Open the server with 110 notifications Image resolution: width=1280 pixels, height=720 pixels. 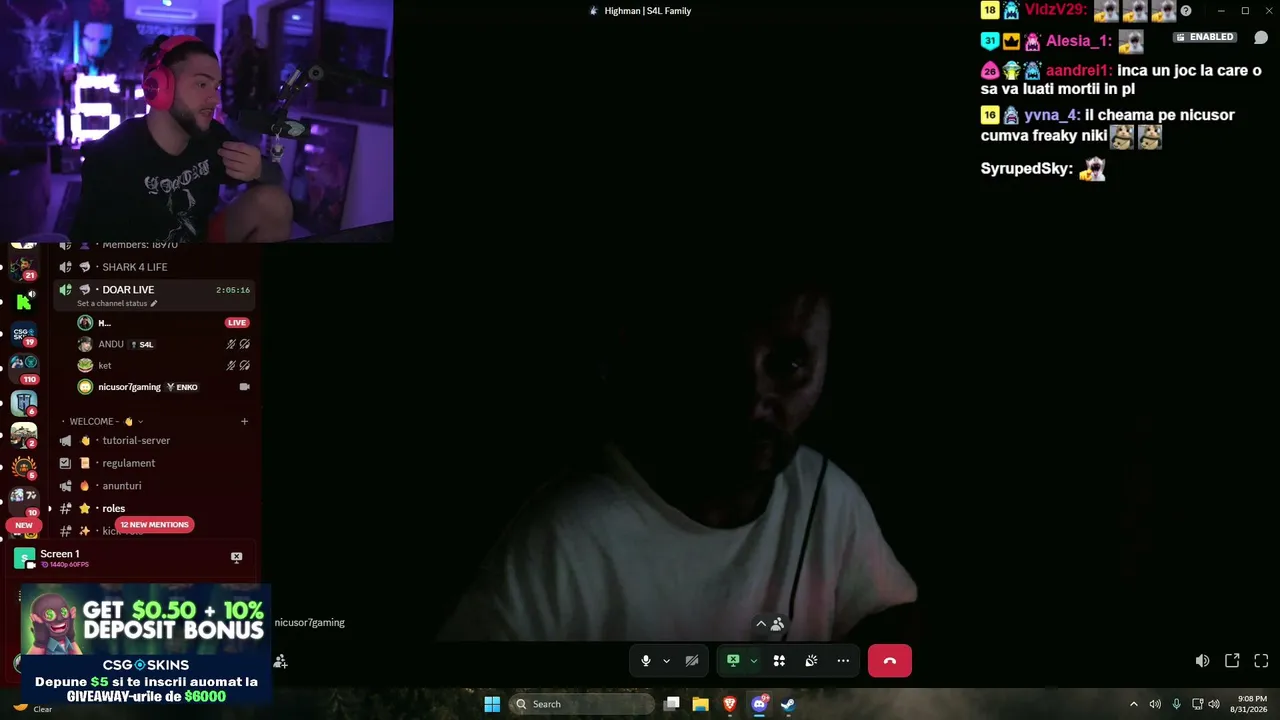24,367
